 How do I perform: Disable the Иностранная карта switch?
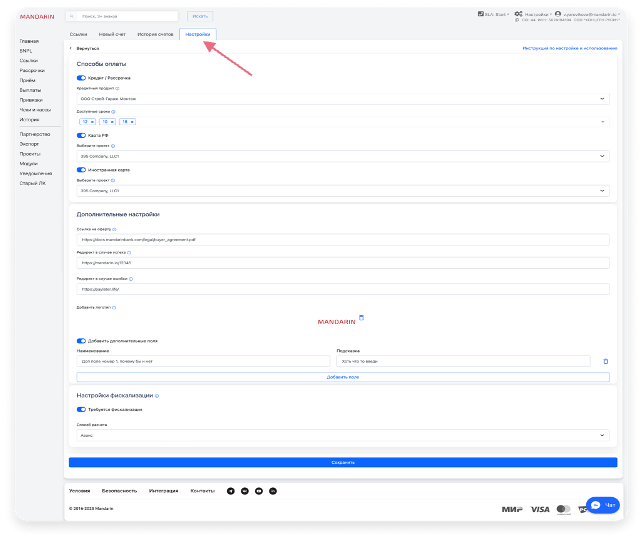click(81, 169)
